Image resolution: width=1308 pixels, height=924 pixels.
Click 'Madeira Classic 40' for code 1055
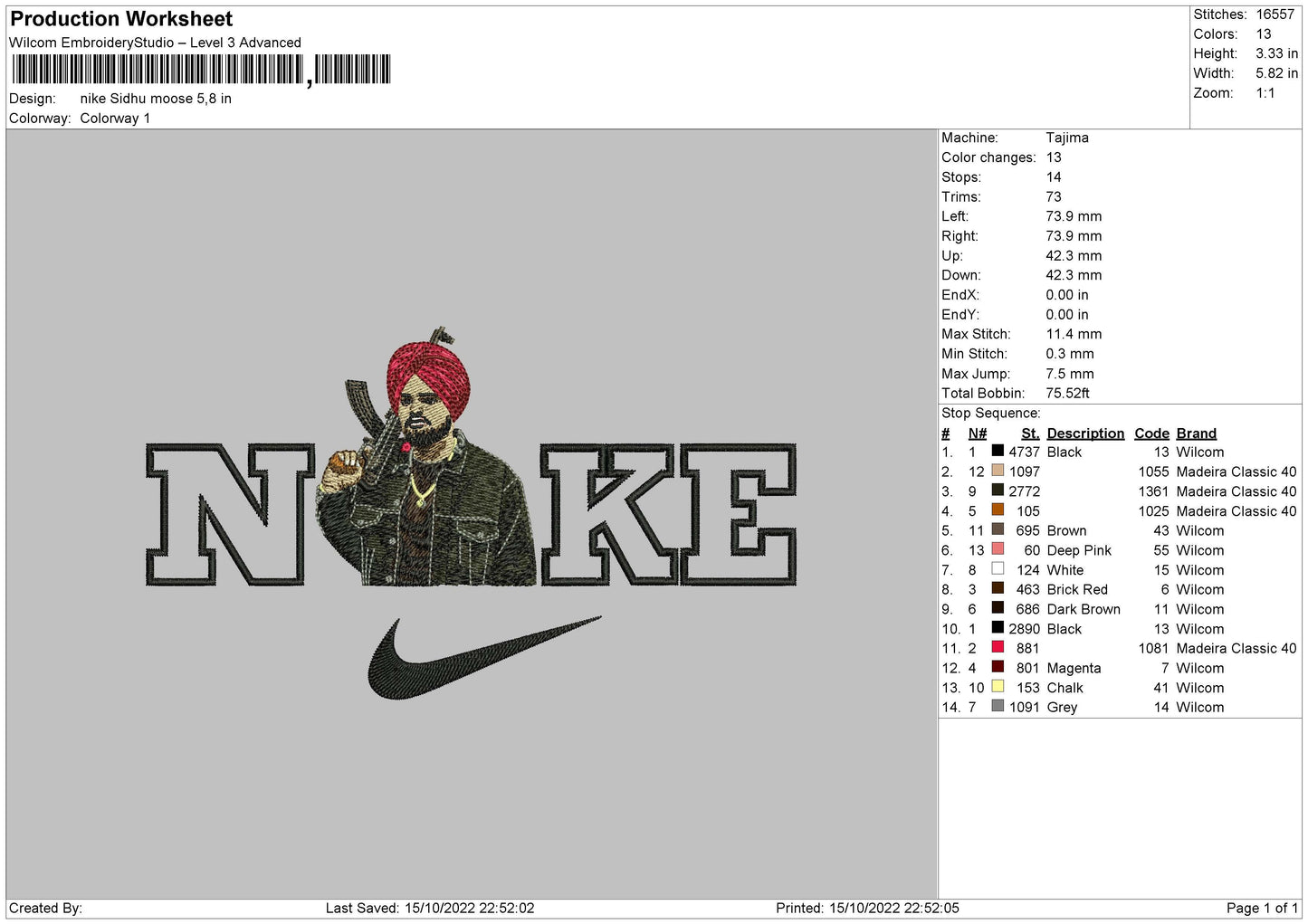point(1236,472)
